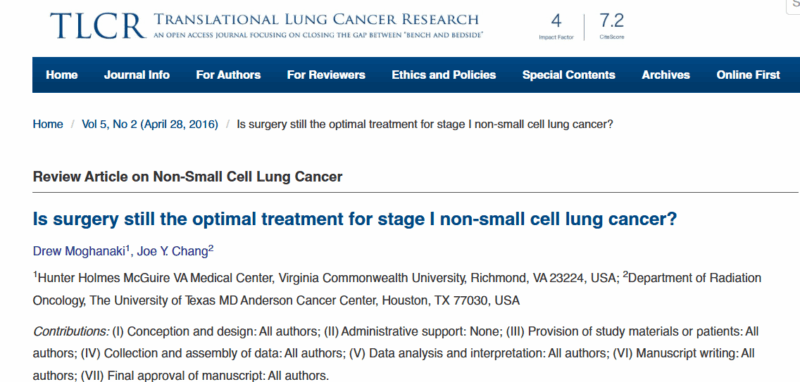This screenshot has width=800, height=382.
Task: Open the For Reviewers menu
Action: (326, 75)
